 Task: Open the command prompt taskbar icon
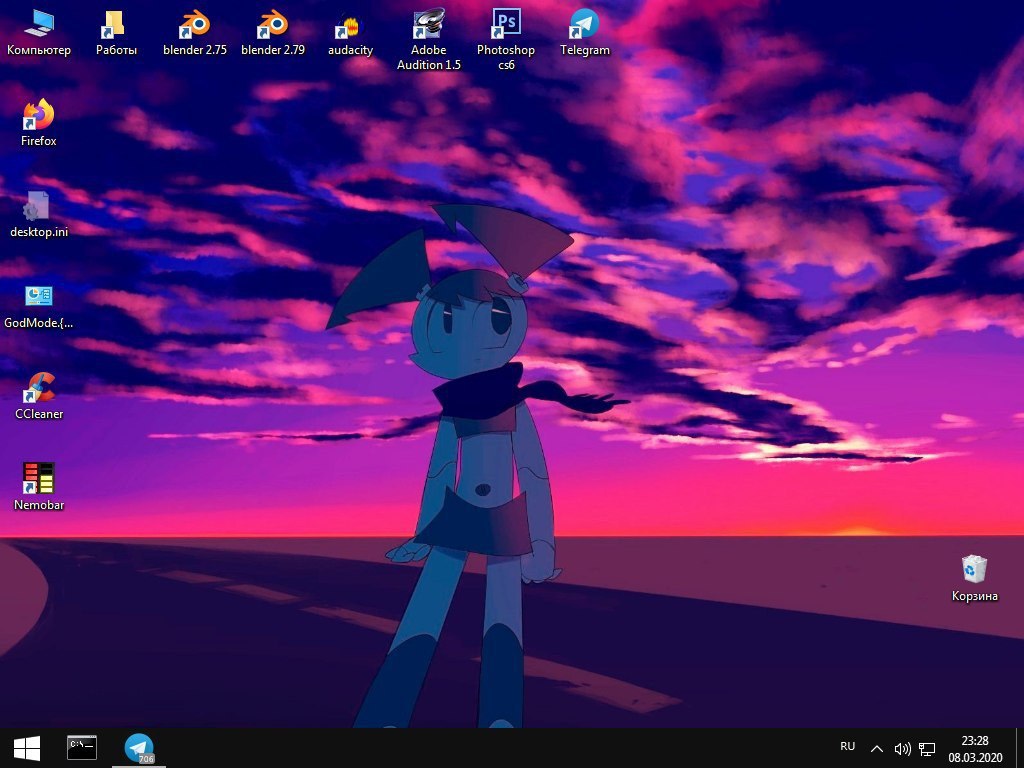tap(82, 748)
